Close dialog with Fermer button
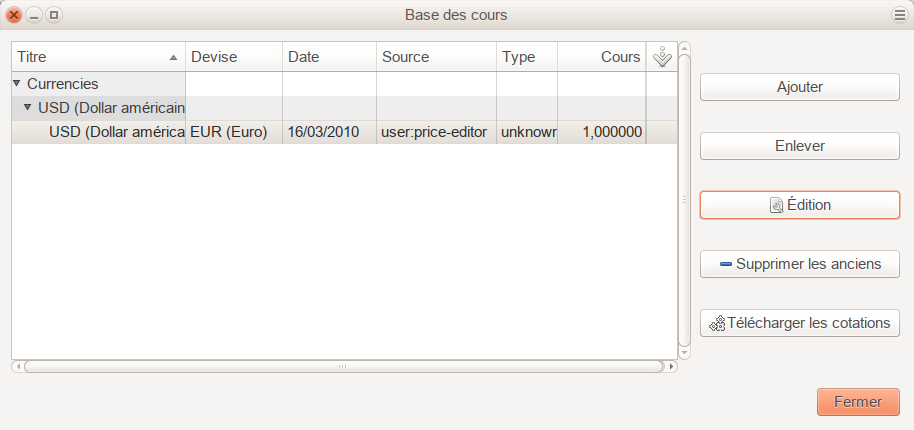Screen dimensions: 914x430 point(858,402)
